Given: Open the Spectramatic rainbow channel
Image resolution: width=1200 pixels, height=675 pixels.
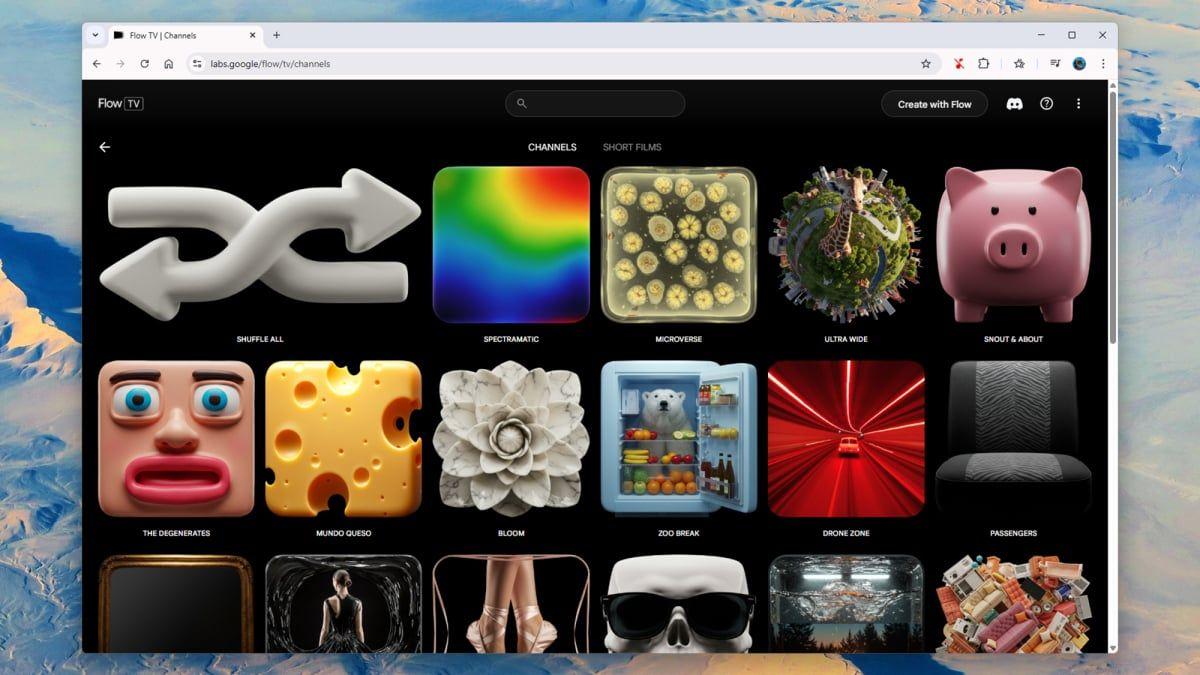Looking at the screenshot, I should [x=511, y=245].
